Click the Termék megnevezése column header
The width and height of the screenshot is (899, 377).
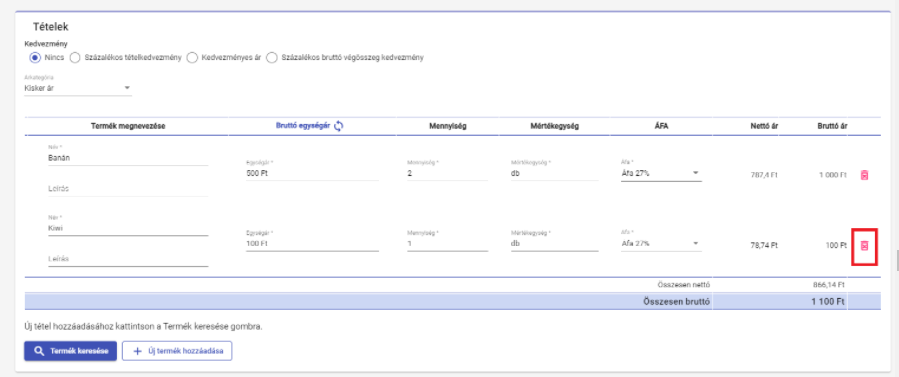tap(128, 127)
